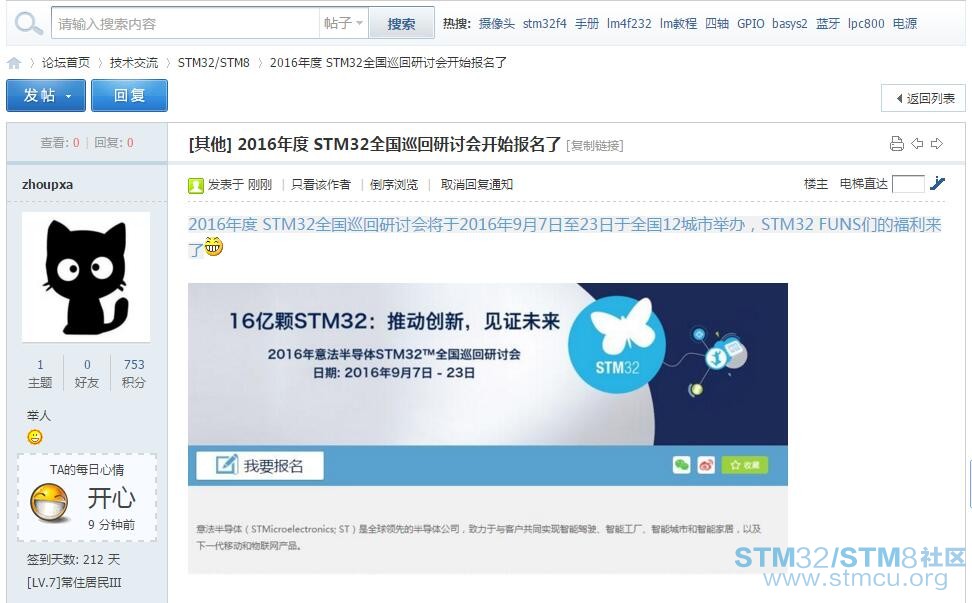972x603 pixels.
Task: Open zhoupxa's black cat avatar
Action: (86, 277)
